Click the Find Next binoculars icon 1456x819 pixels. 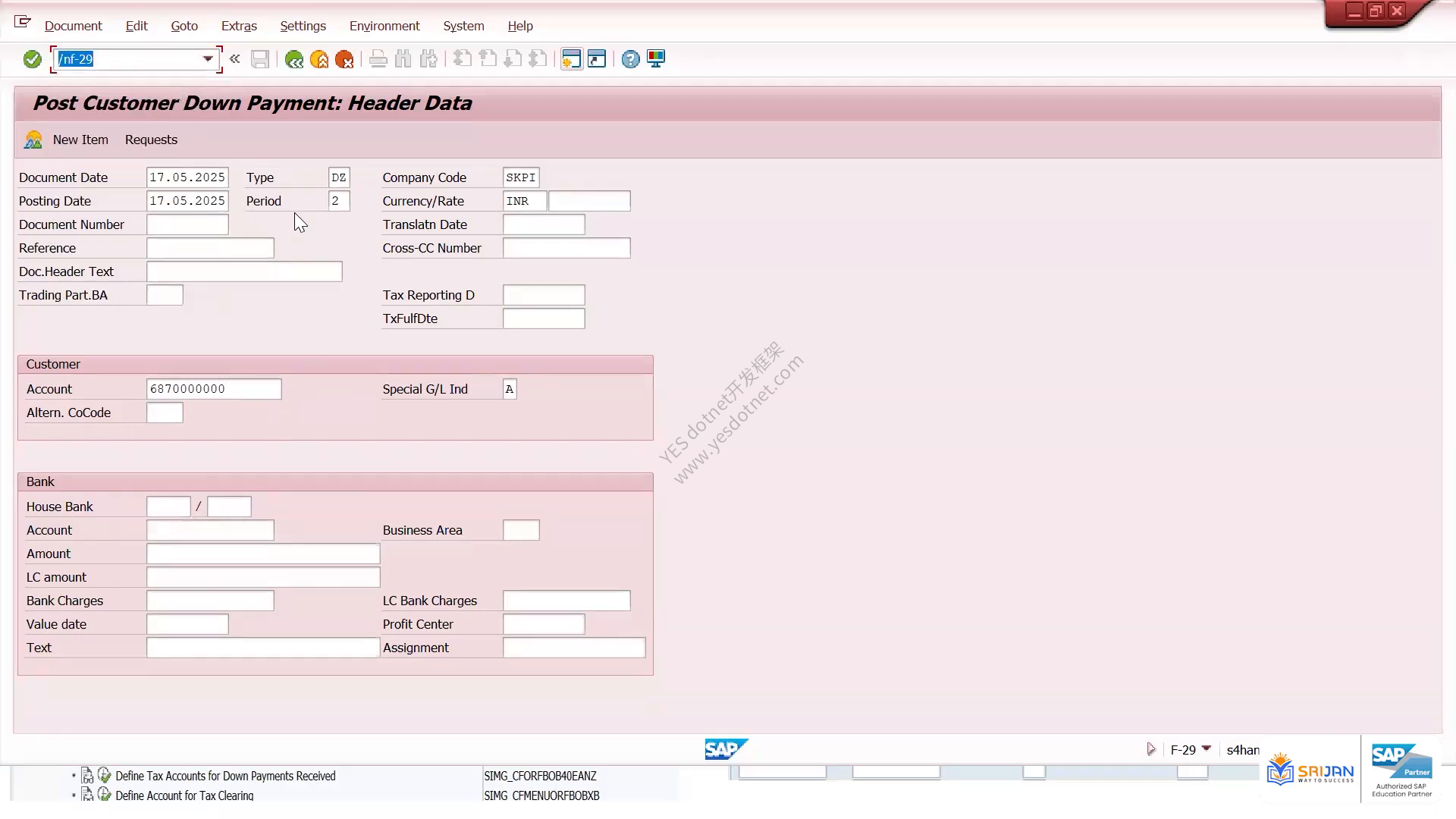coord(428,59)
